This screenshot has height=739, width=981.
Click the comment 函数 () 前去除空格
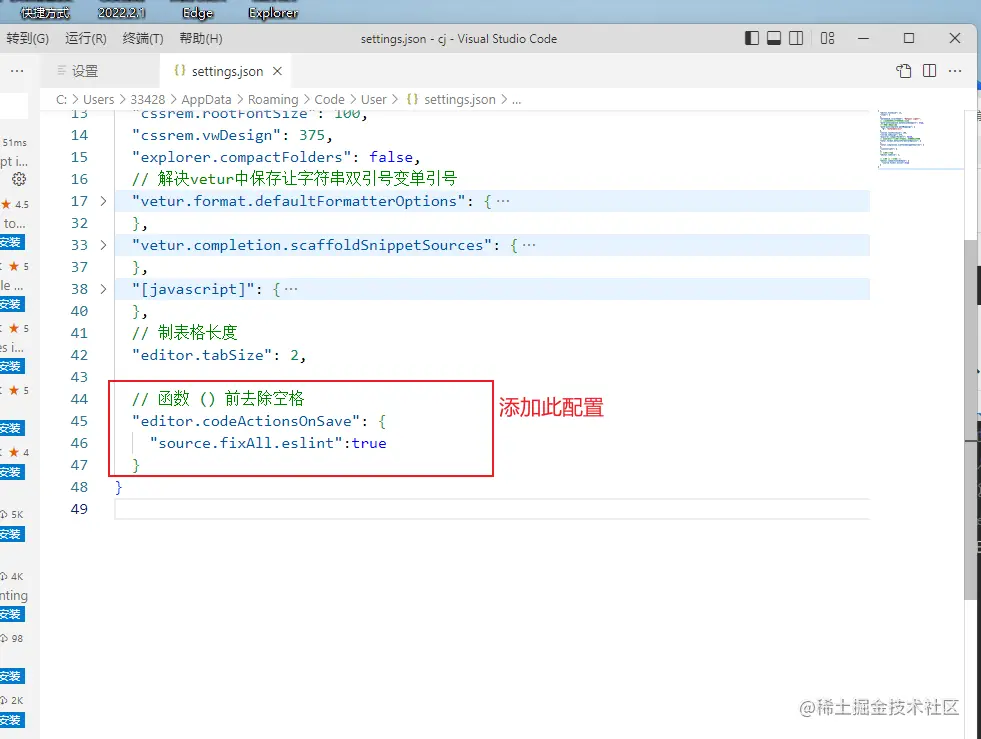point(218,399)
